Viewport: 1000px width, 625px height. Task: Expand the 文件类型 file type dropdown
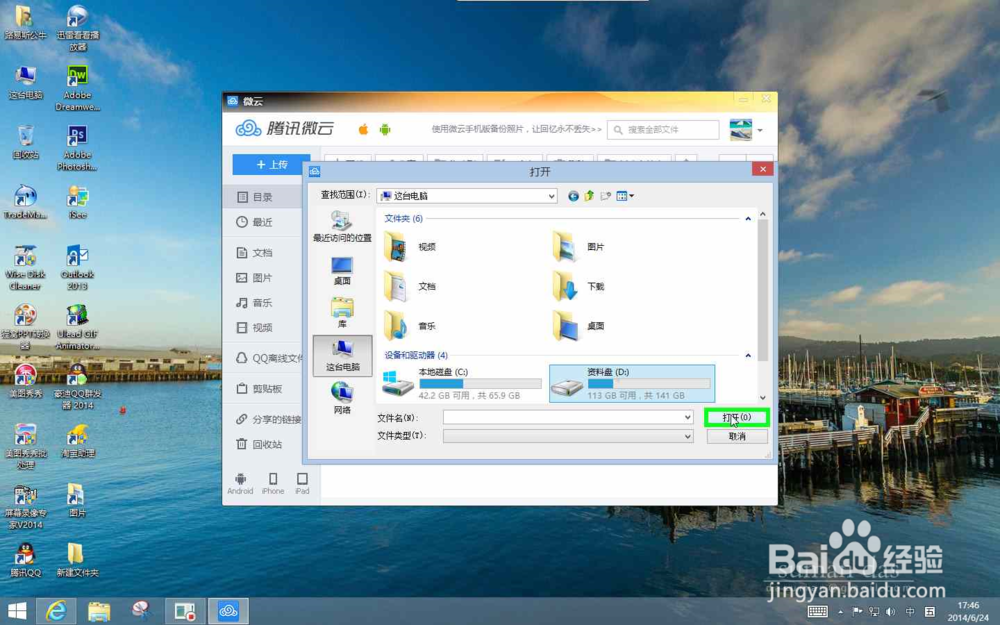[687, 436]
